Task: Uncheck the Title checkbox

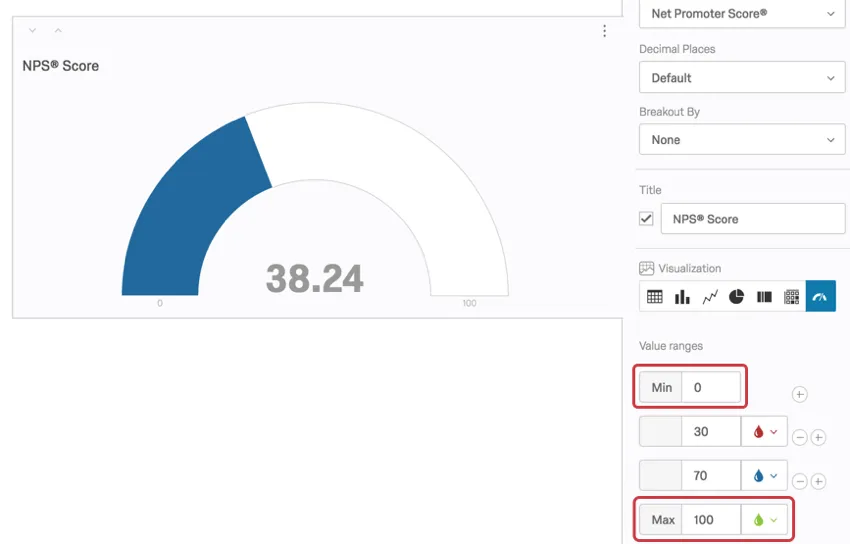Action: point(646,219)
